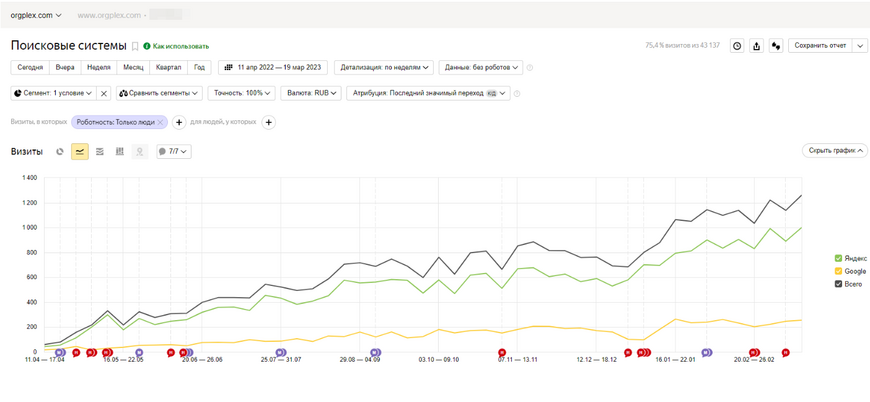
Task: Select the Квартал period tab
Action: [168, 68]
